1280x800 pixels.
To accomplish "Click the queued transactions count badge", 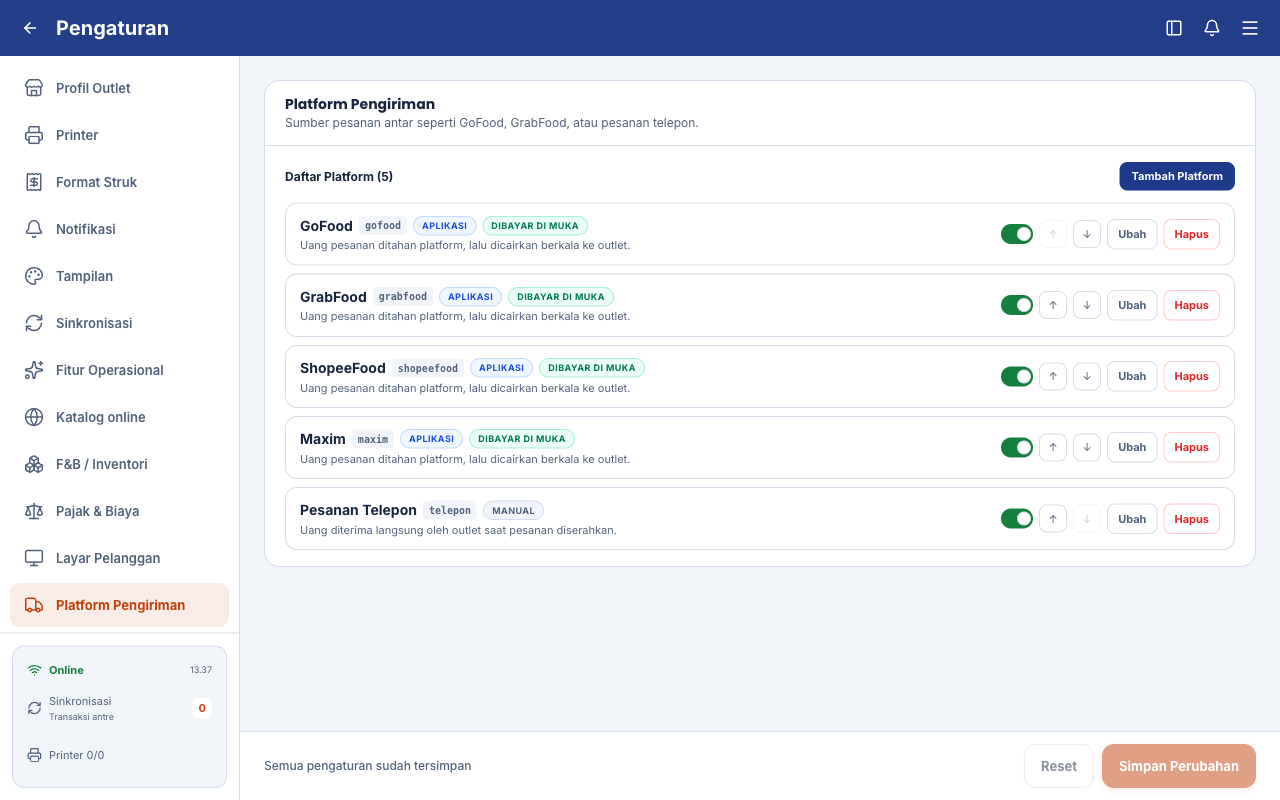I will pyautogui.click(x=202, y=708).
